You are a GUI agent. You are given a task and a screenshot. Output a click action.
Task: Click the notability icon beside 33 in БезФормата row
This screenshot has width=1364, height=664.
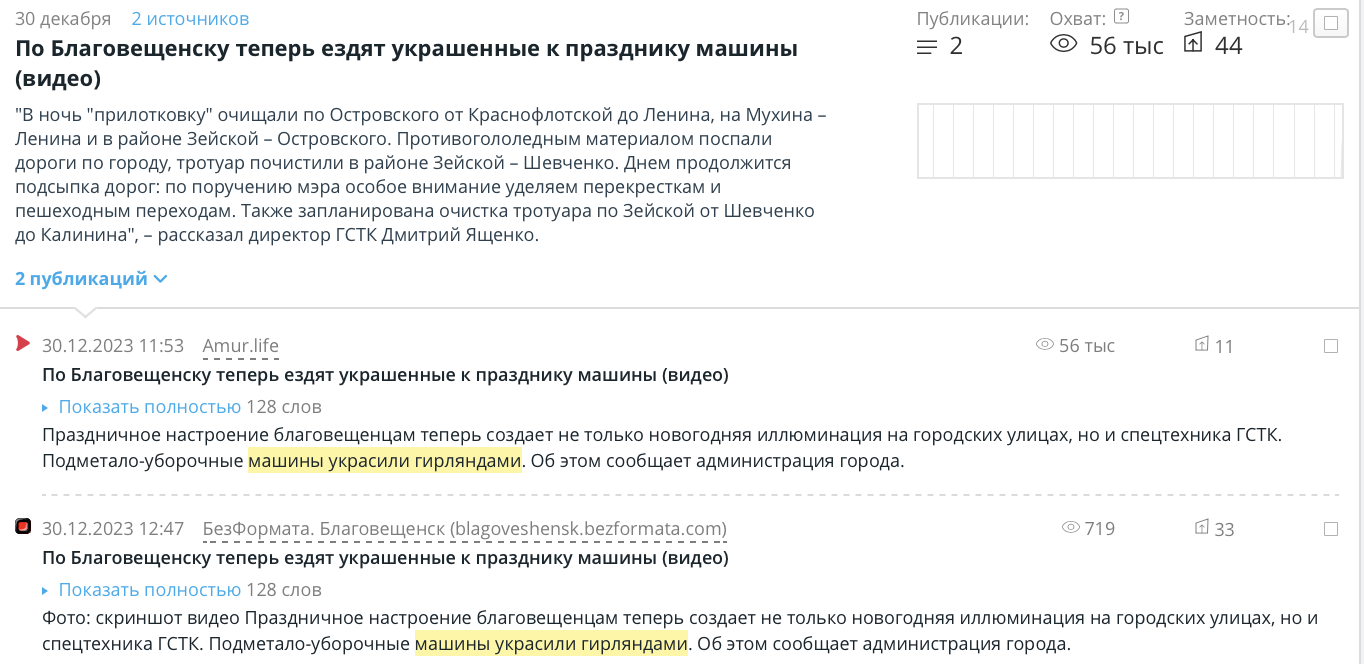pyautogui.click(x=1202, y=527)
